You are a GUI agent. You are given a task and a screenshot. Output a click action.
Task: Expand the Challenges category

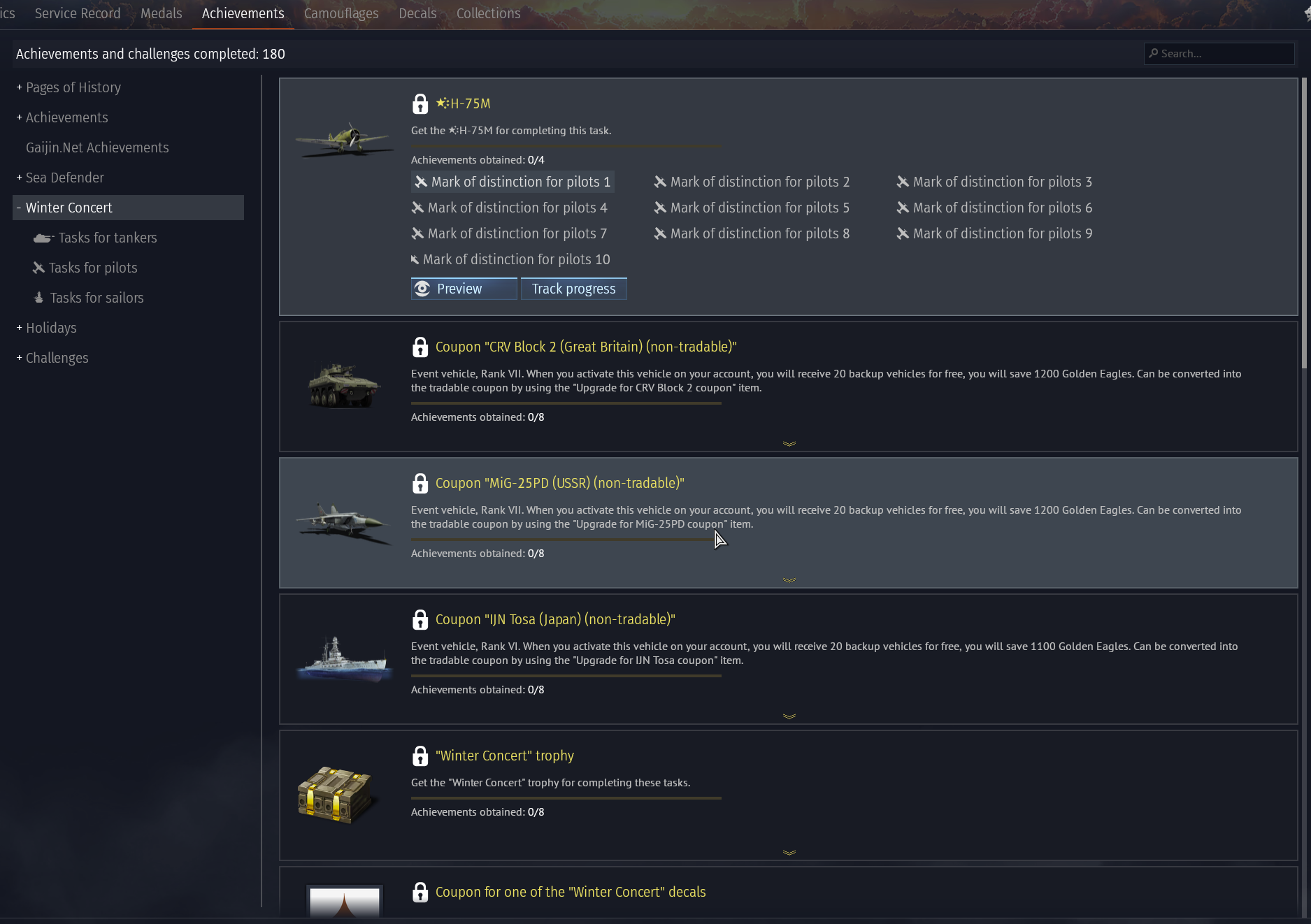19,358
